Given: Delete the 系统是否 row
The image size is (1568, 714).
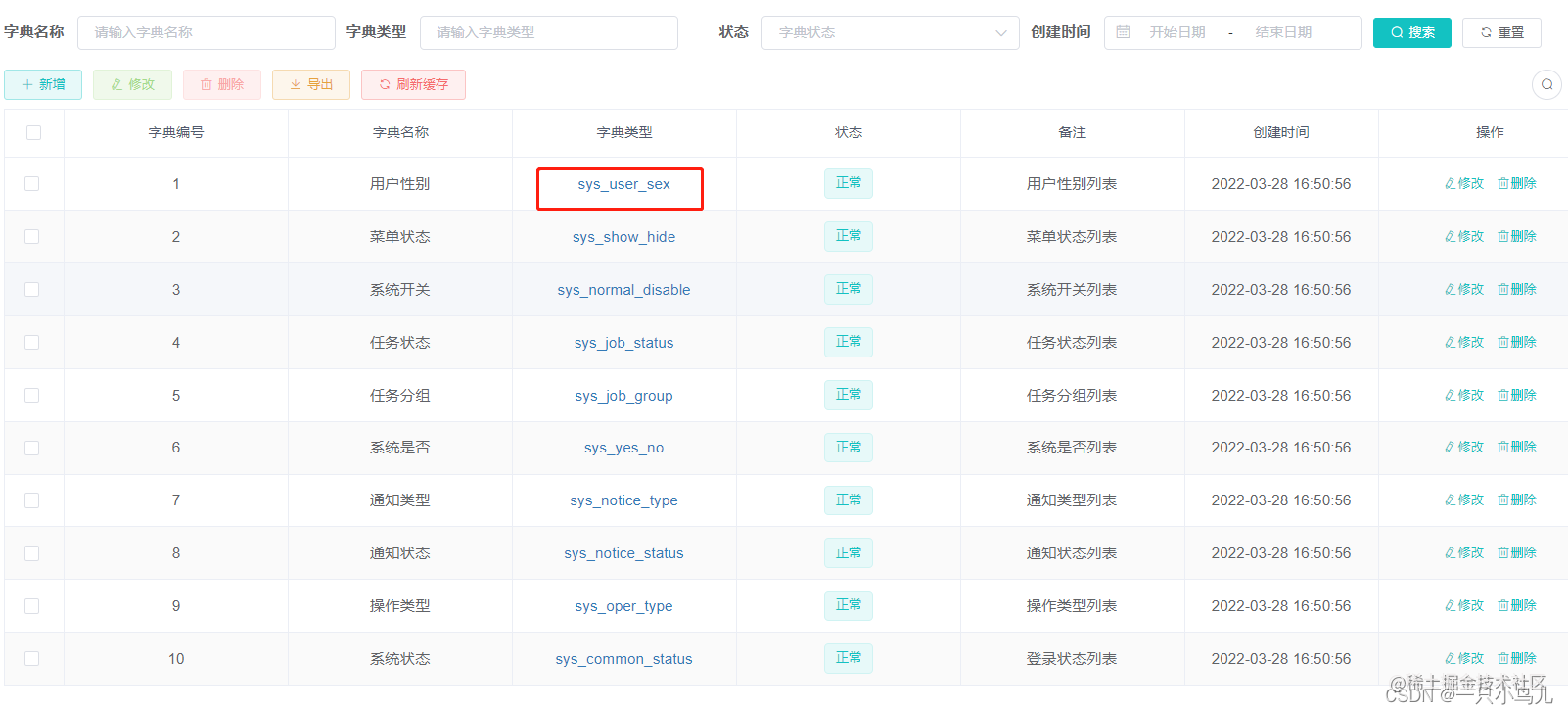Looking at the screenshot, I should [1517, 447].
